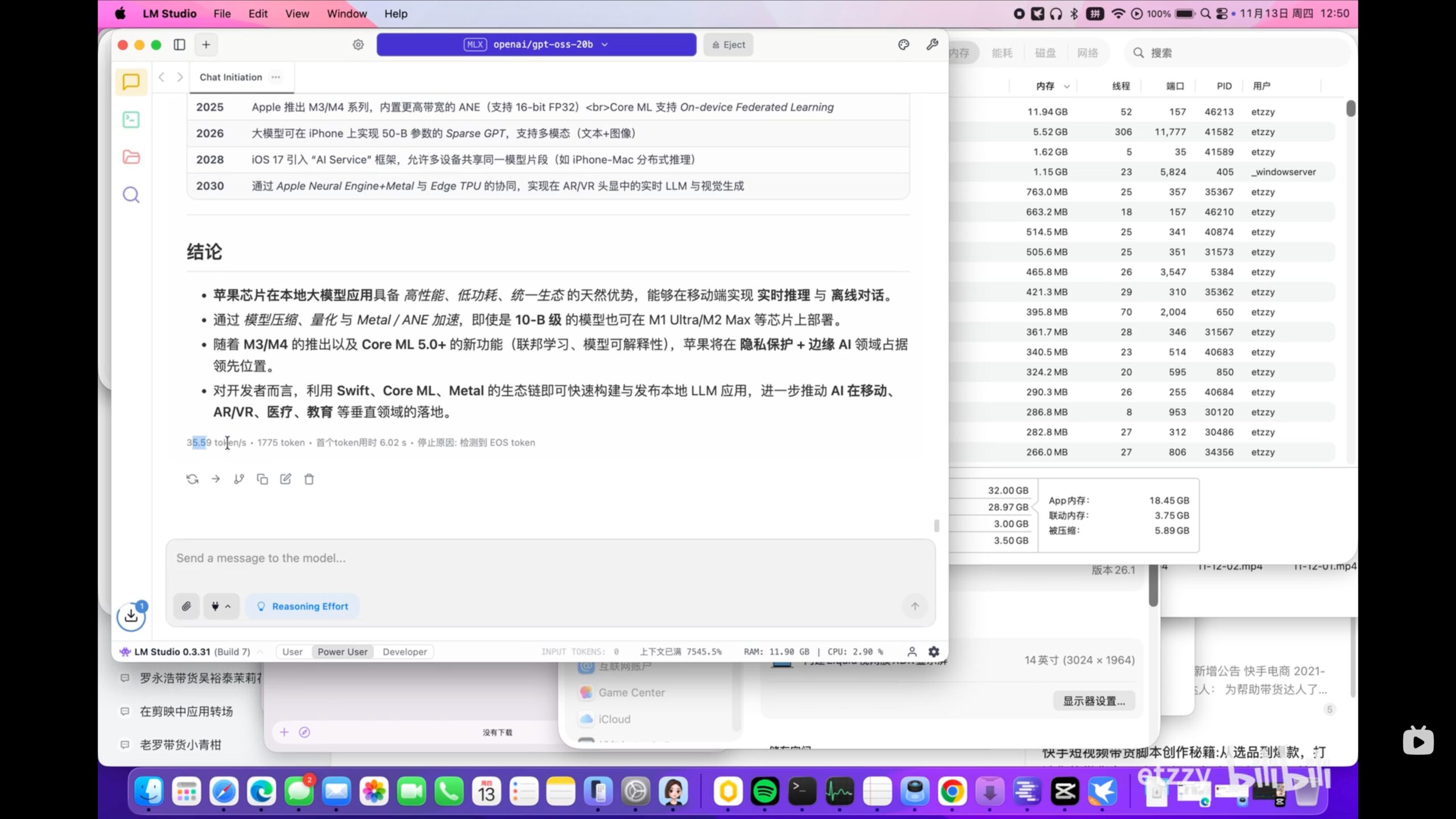Switch to Developer mode
This screenshot has width=1456, height=819.
404,651
